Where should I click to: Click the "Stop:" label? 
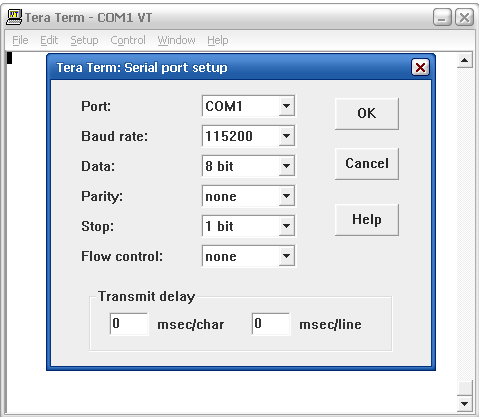click(97, 226)
